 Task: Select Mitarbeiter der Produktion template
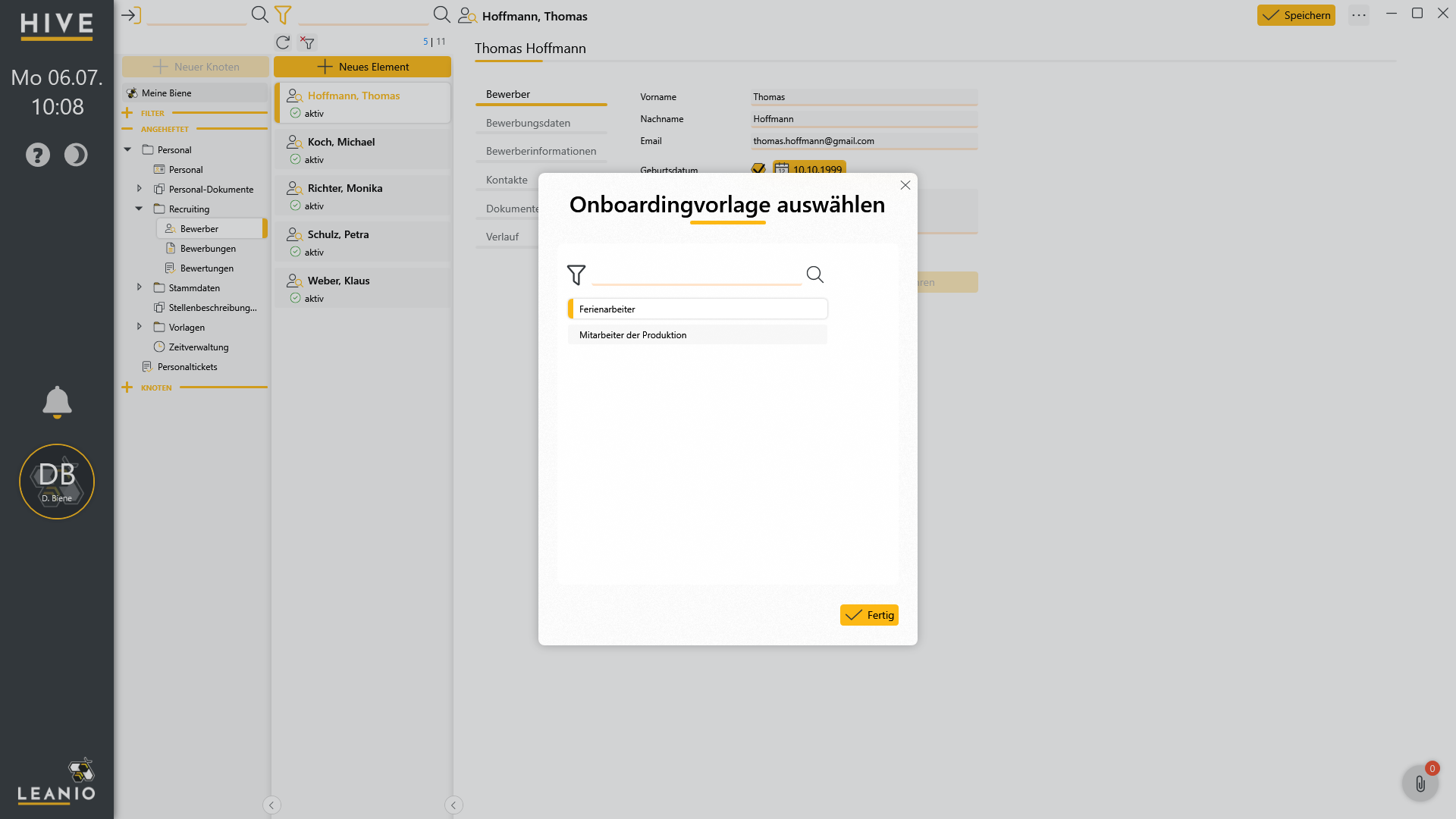pyautogui.click(x=698, y=334)
